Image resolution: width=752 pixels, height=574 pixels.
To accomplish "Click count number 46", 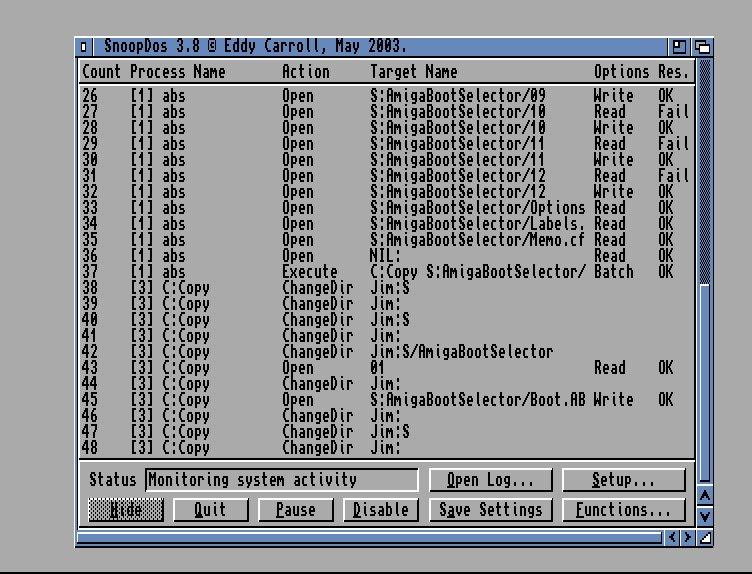I will coord(90,416).
